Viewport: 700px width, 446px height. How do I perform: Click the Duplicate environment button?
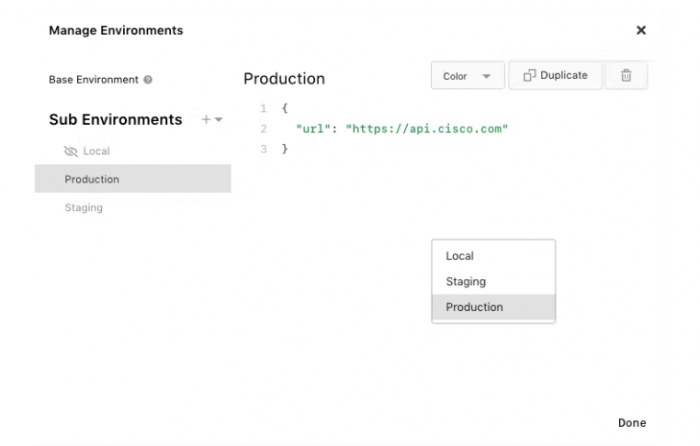point(555,75)
